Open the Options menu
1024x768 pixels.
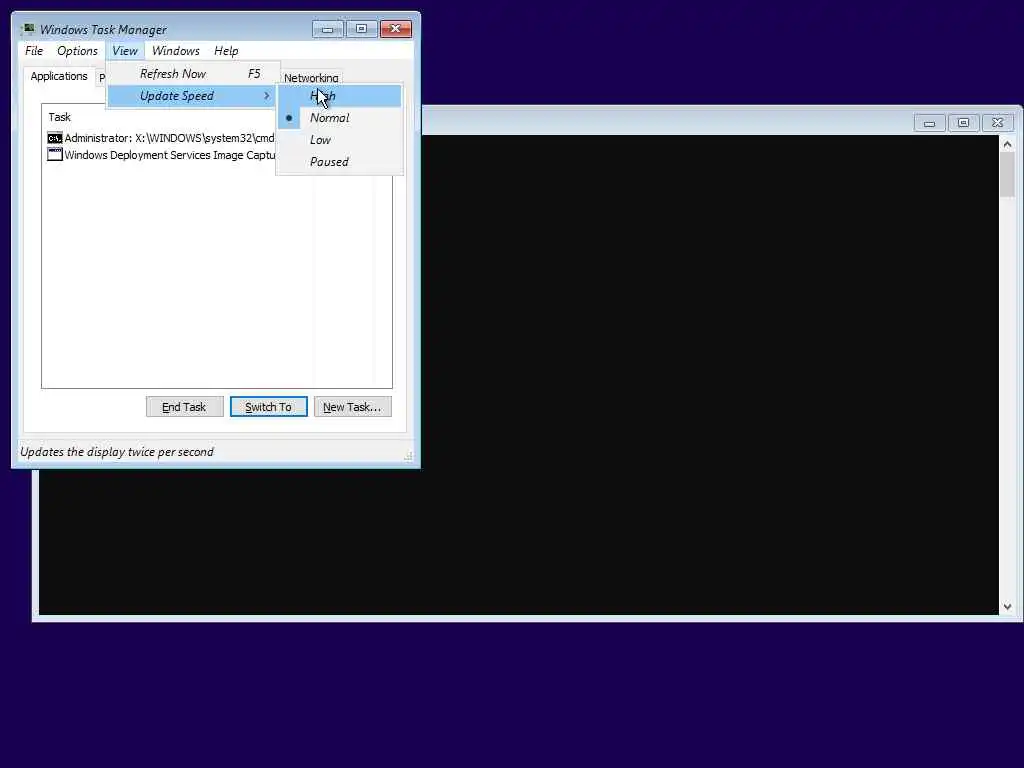coord(77,51)
